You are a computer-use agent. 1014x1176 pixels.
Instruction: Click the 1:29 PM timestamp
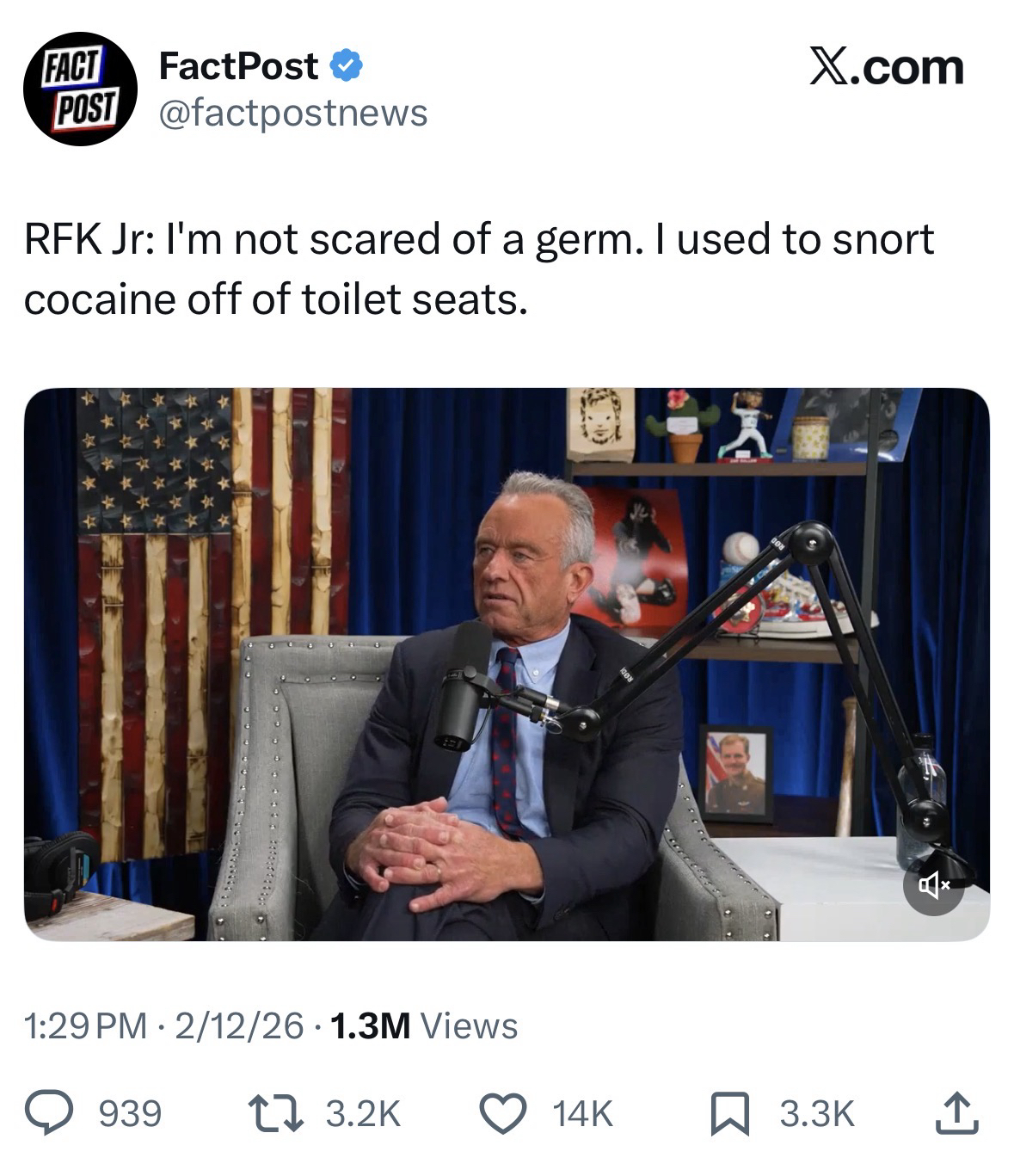click(85, 1025)
